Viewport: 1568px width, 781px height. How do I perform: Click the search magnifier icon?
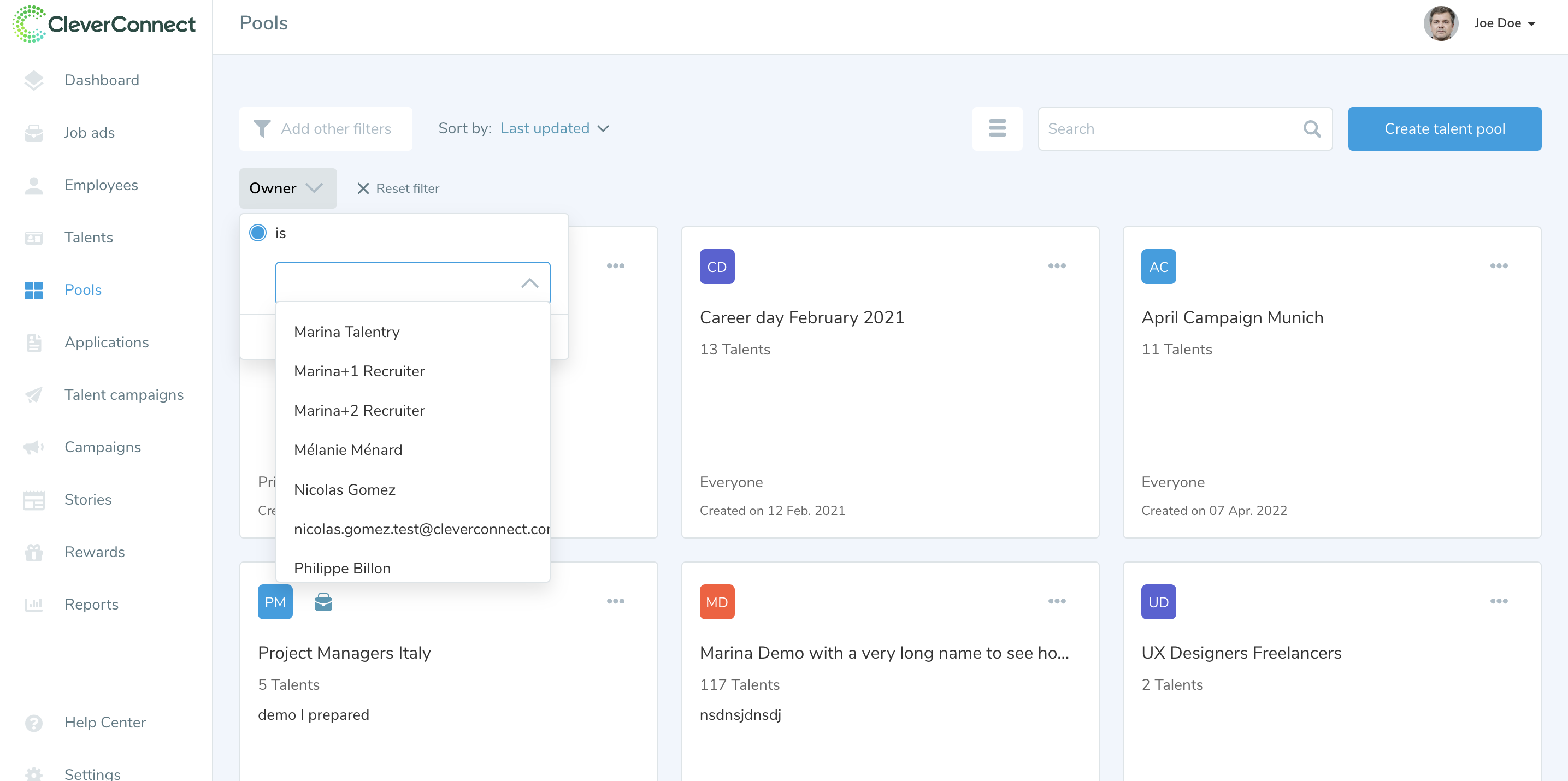(1312, 128)
